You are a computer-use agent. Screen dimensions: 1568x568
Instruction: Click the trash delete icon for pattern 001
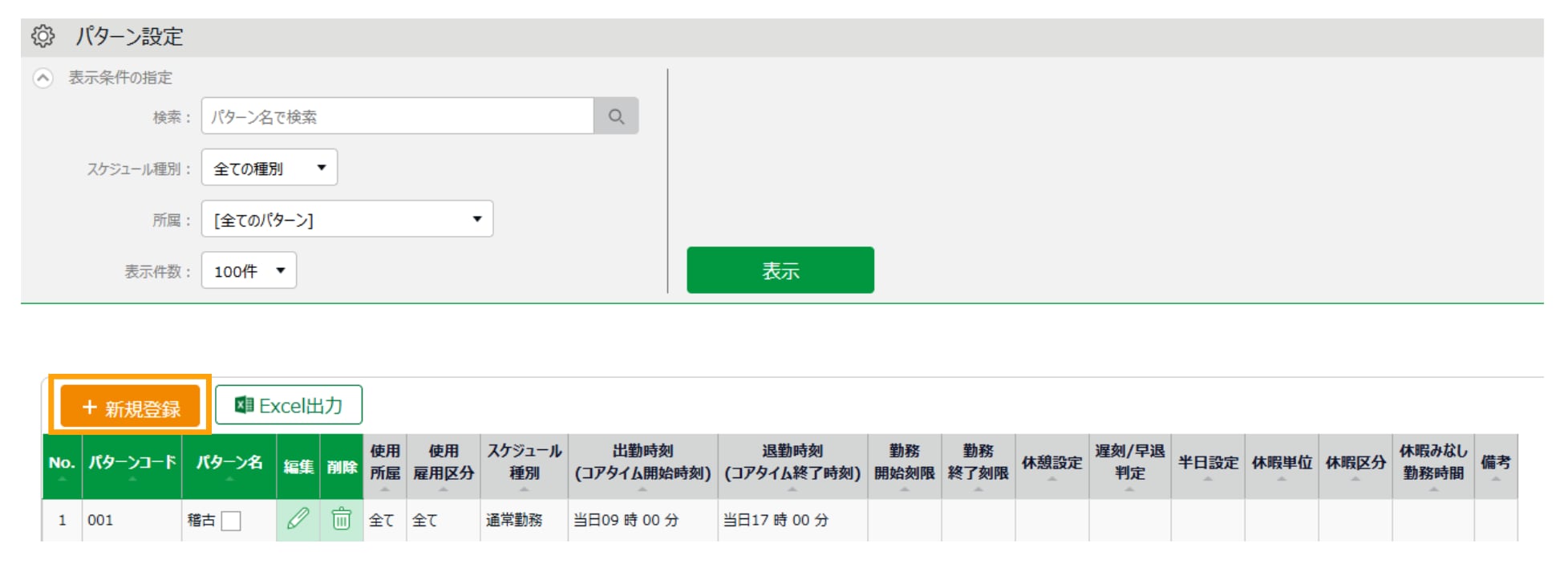[x=341, y=519]
